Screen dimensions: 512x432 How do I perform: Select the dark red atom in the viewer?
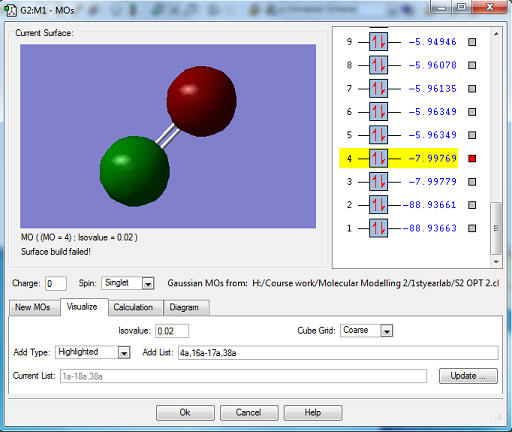[x=202, y=101]
